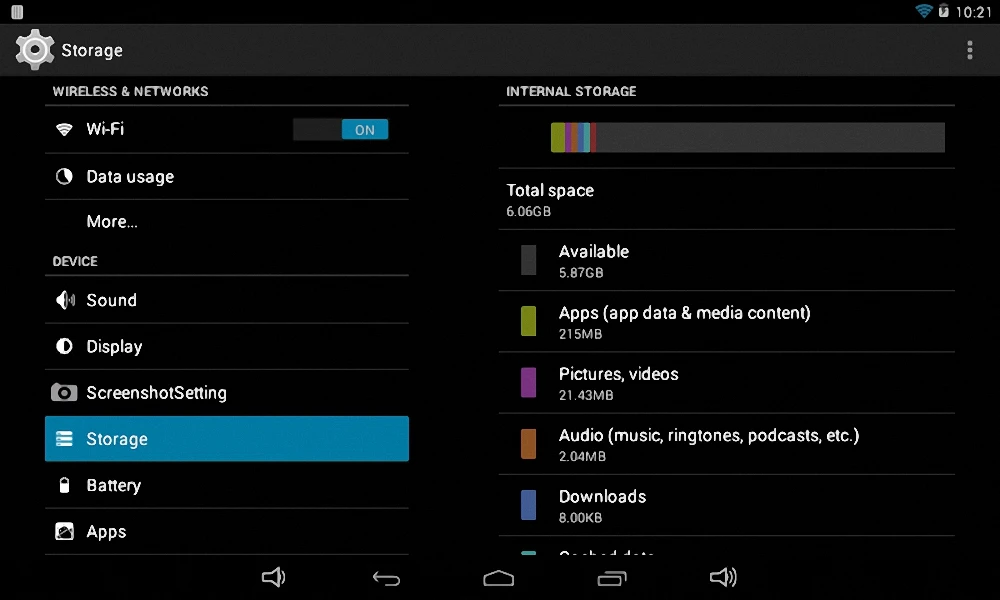The image size is (1000, 600).
Task: Click the Storage title in action bar
Action: click(92, 50)
